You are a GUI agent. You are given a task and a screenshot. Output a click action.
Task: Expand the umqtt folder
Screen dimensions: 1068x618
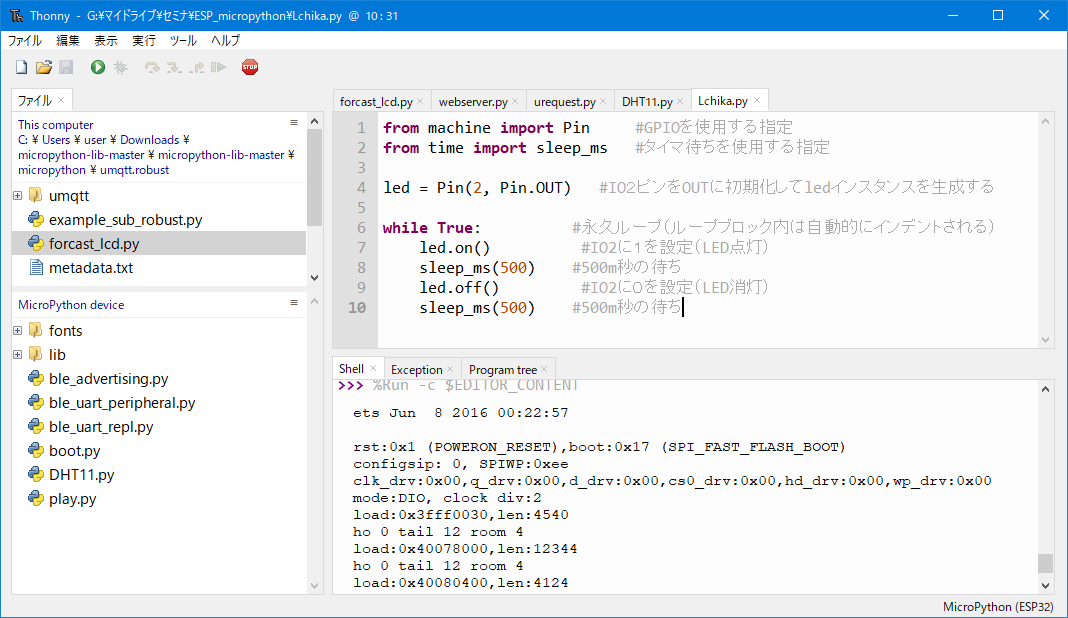18,195
